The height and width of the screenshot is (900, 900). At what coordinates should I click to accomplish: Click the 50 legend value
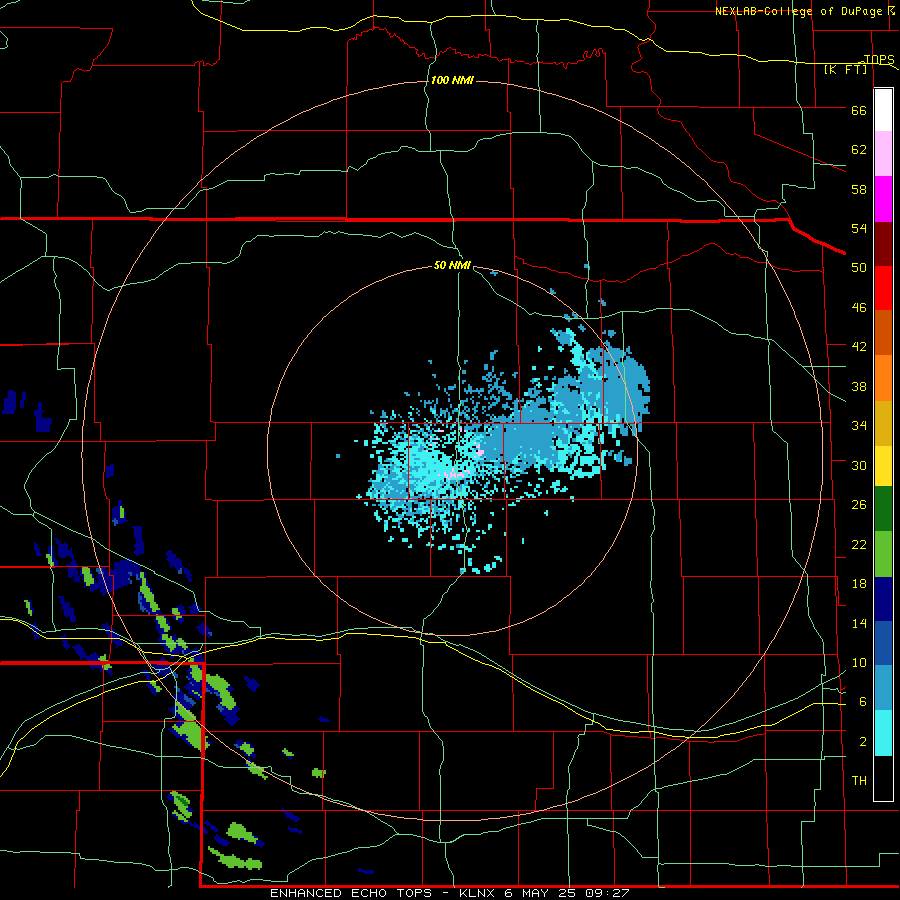859,268
